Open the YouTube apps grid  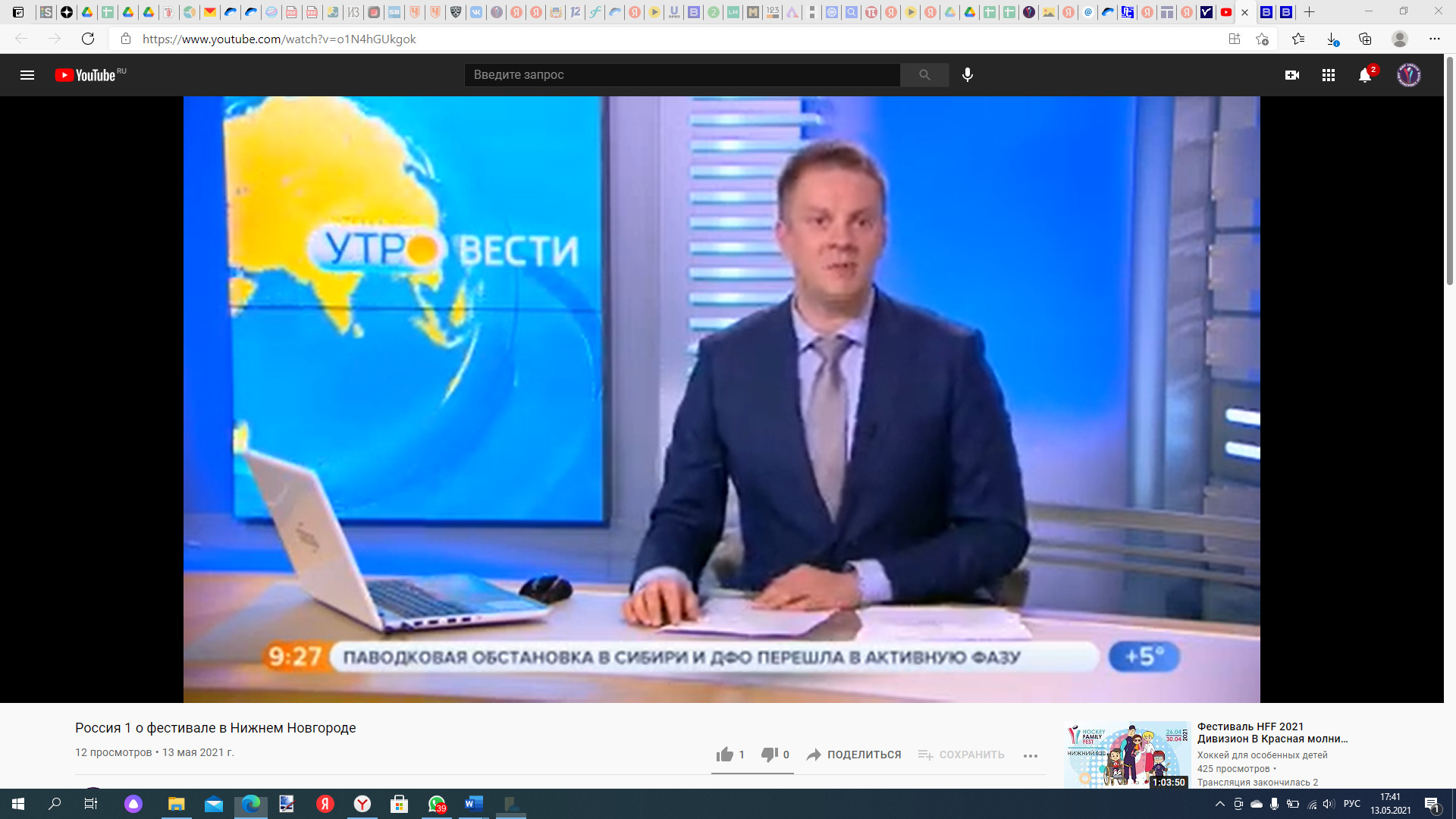(1329, 75)
